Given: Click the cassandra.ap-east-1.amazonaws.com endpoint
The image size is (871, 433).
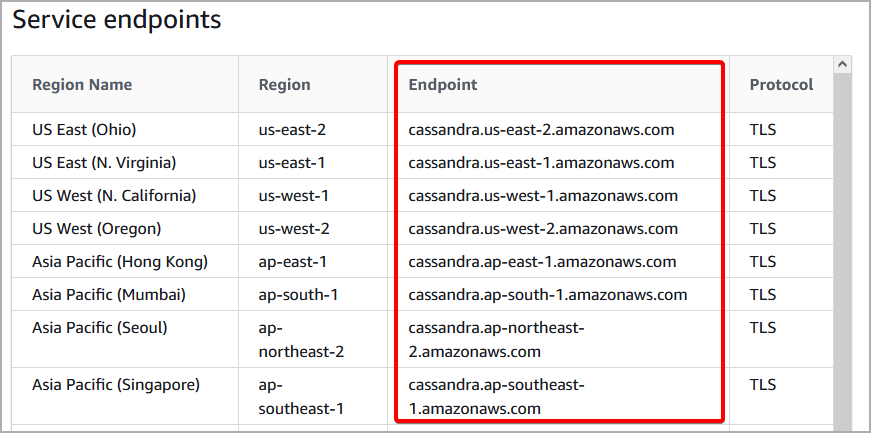Looking at the screenshot, I should click(x=542, y=261).
